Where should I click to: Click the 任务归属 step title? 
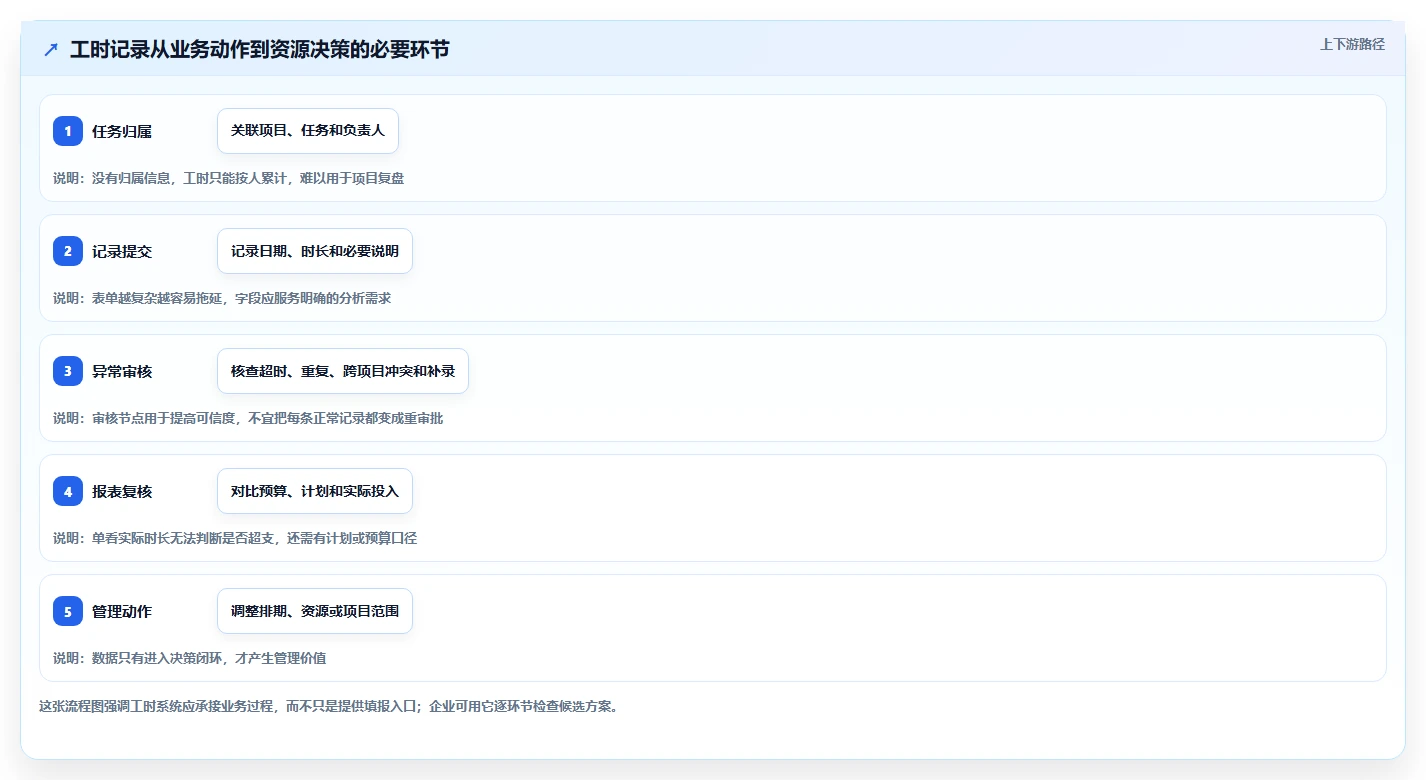point(122,131)
